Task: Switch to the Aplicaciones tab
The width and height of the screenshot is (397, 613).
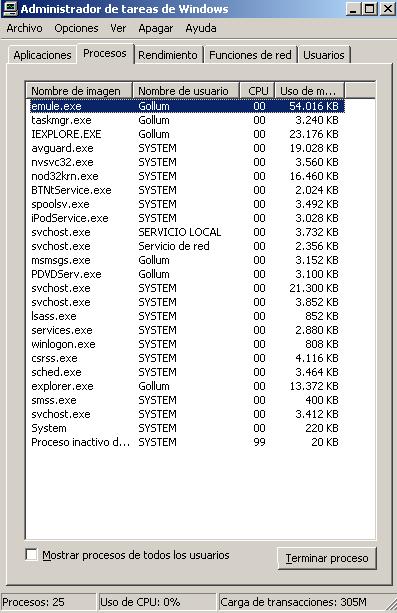Action: 42,55
